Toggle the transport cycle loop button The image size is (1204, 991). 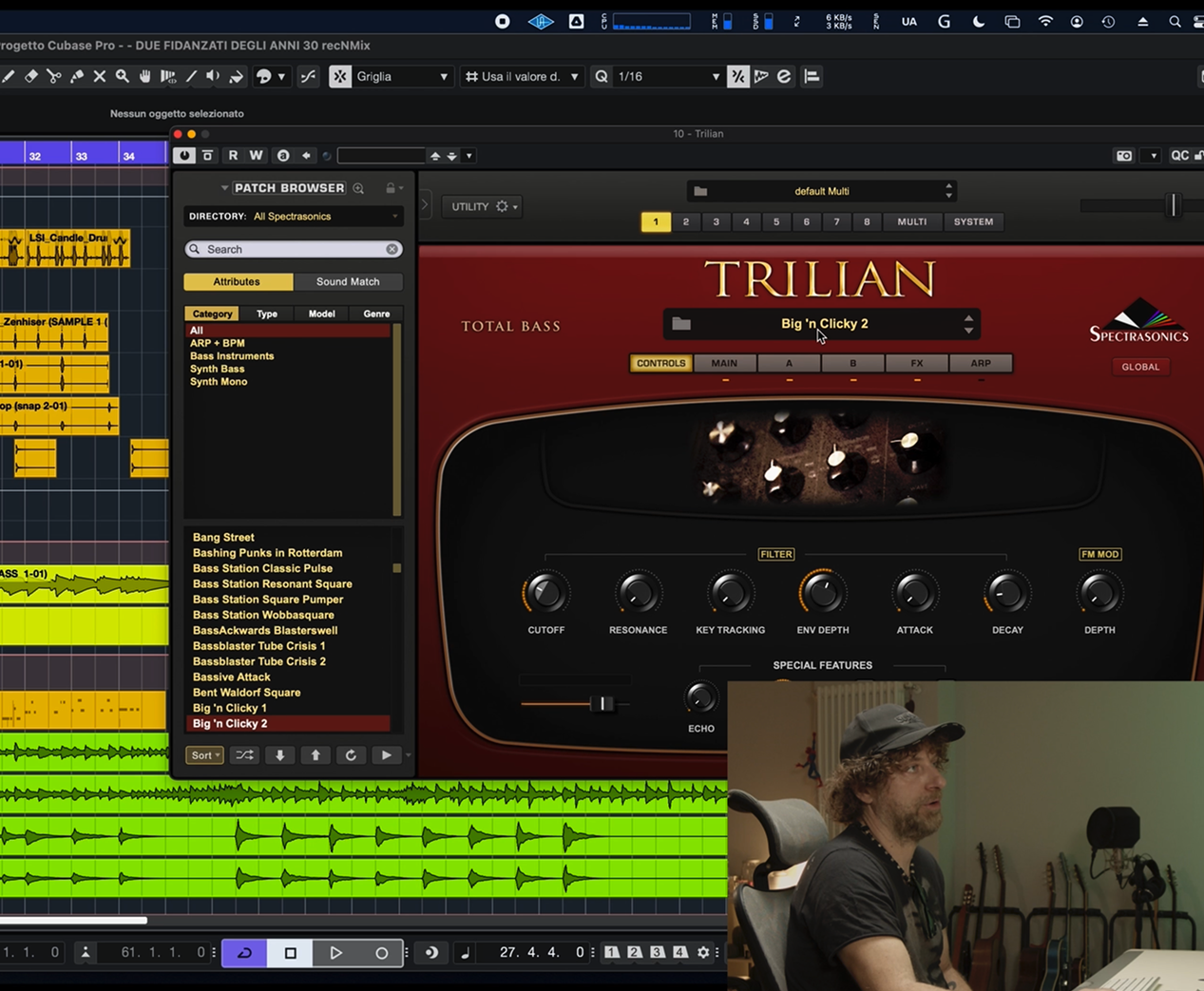[x=244, y=953]
